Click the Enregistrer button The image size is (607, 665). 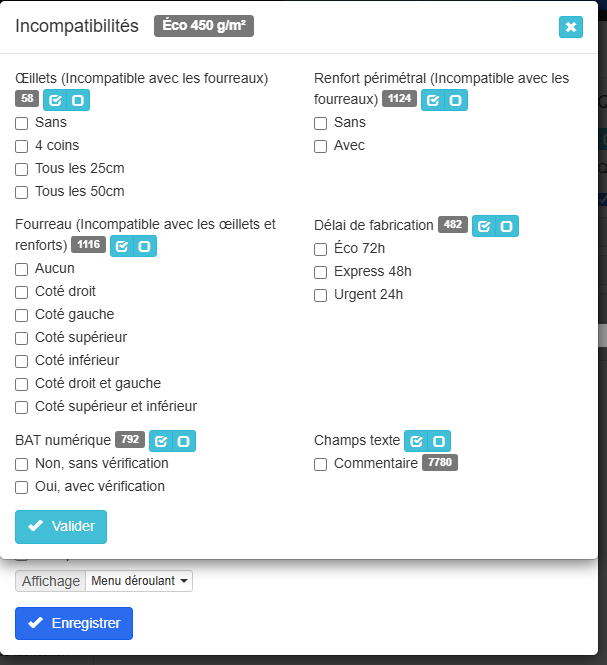coord(74,623)
